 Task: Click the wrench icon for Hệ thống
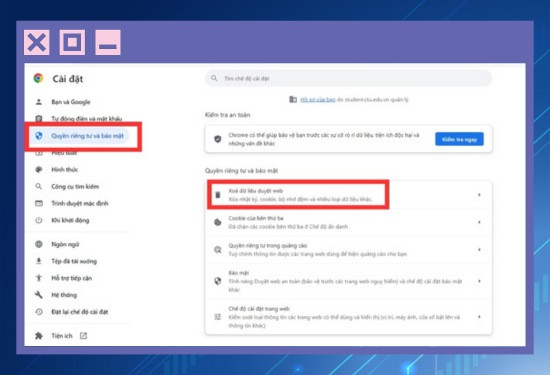[x=39, y=295]
